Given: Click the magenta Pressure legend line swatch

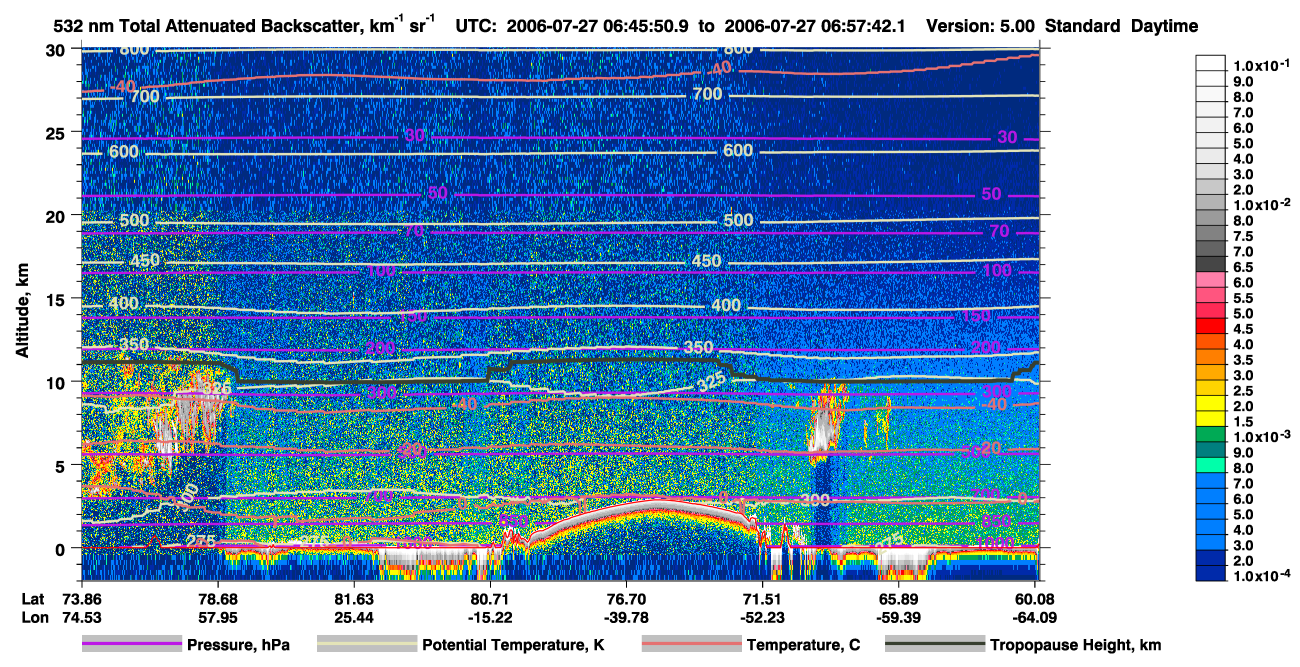Looking at the screenshot, I should [x=132, y=645].
